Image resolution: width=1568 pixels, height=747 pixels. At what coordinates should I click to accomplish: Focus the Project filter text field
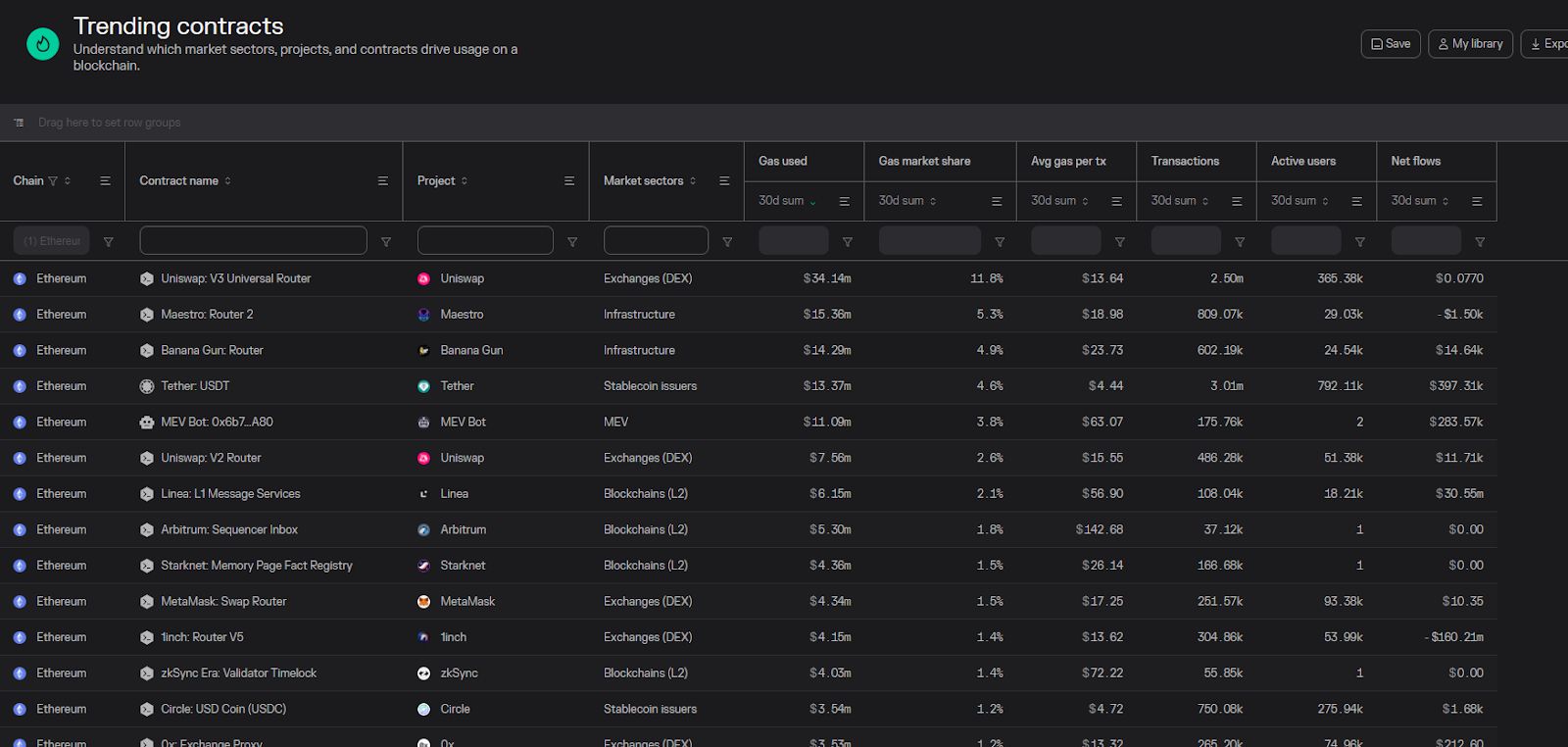[485, 241]
